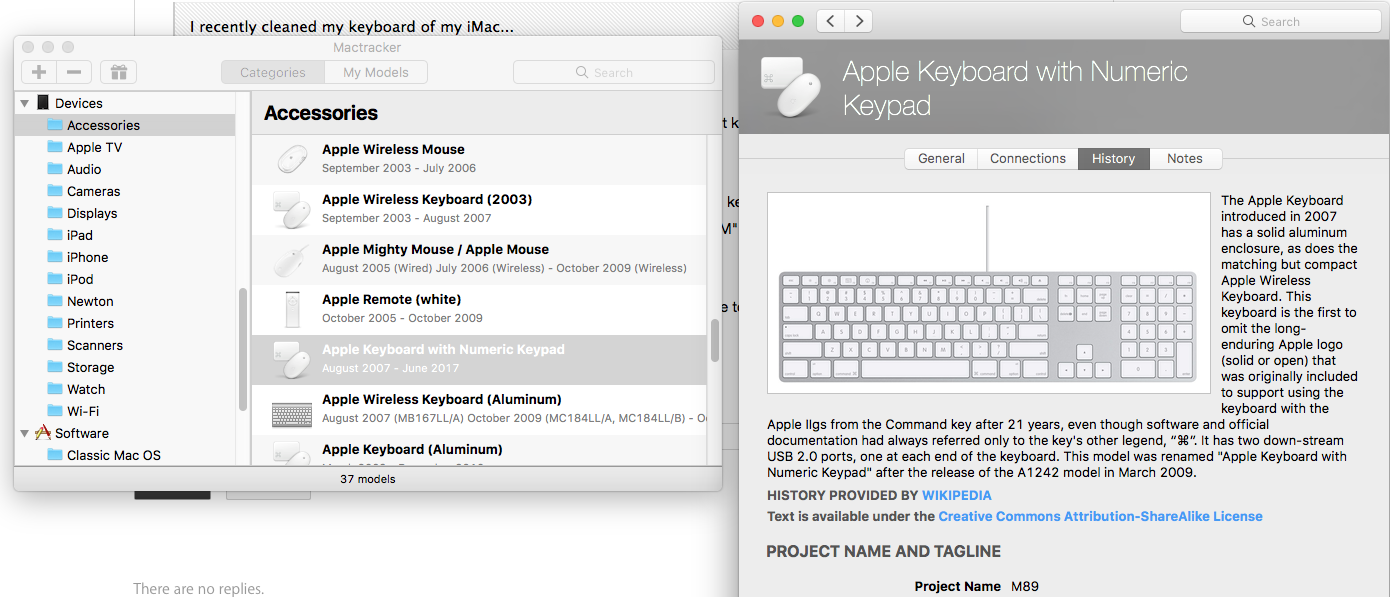Click the Apple Wireless Keyboard (Aluminum) thumbnail icon
1390x597 pixels.
[293, 414]
